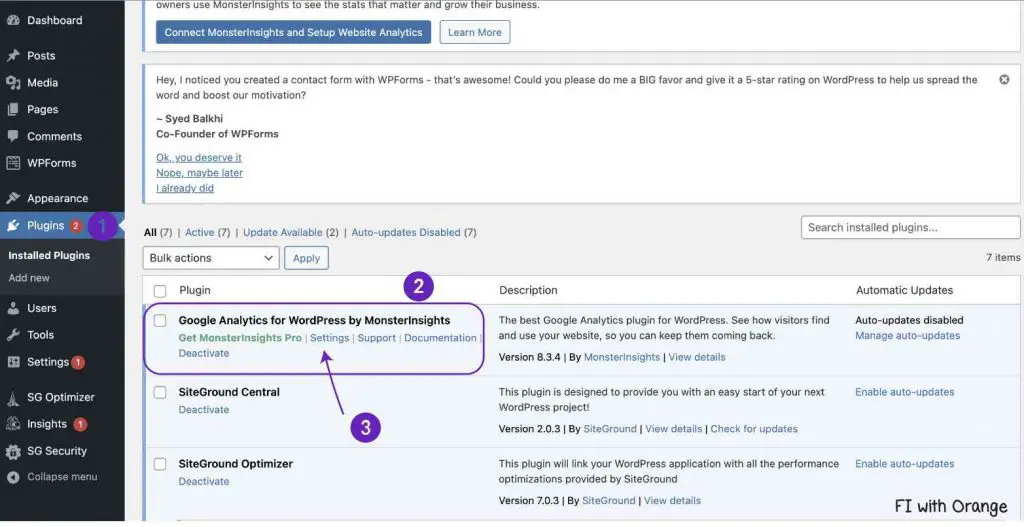Deactivate the SiteGround Central plugin
The height and width of the screenshot is (527, 1024).
[x=204, y=409]
